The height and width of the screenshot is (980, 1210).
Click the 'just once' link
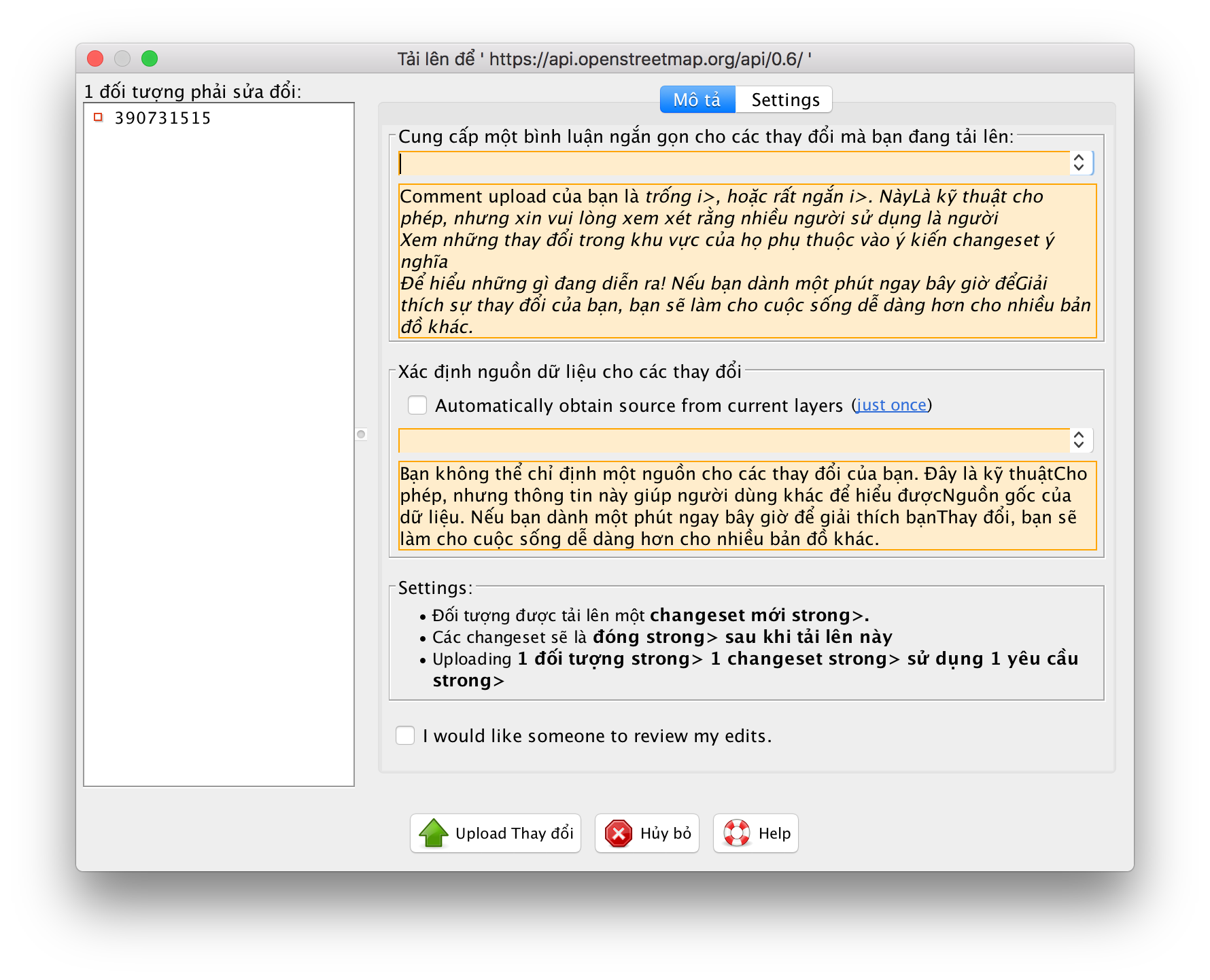click(891, 405)
